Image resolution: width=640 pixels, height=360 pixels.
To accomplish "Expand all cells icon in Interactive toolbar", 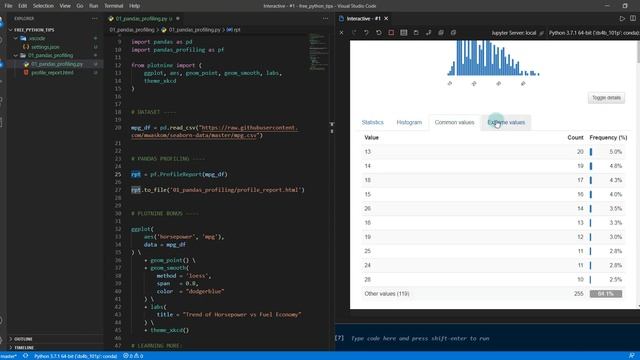I will click(441, 33).
